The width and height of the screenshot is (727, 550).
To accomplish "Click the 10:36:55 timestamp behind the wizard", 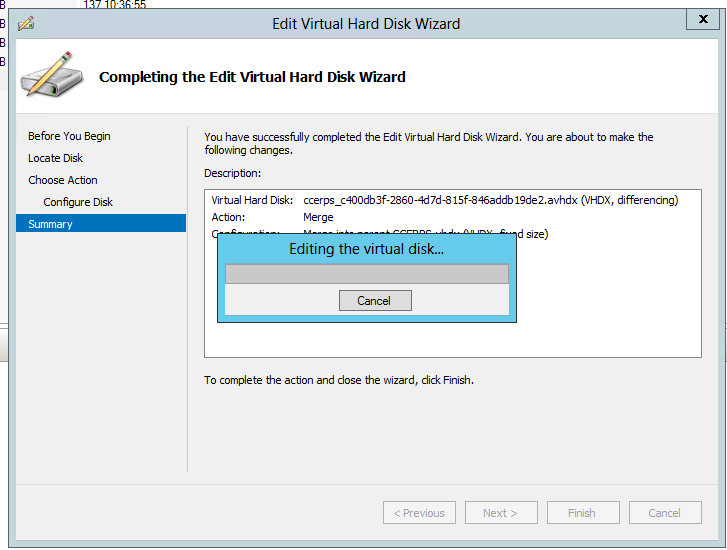I will pyautogui.click(x=115, y=5).
